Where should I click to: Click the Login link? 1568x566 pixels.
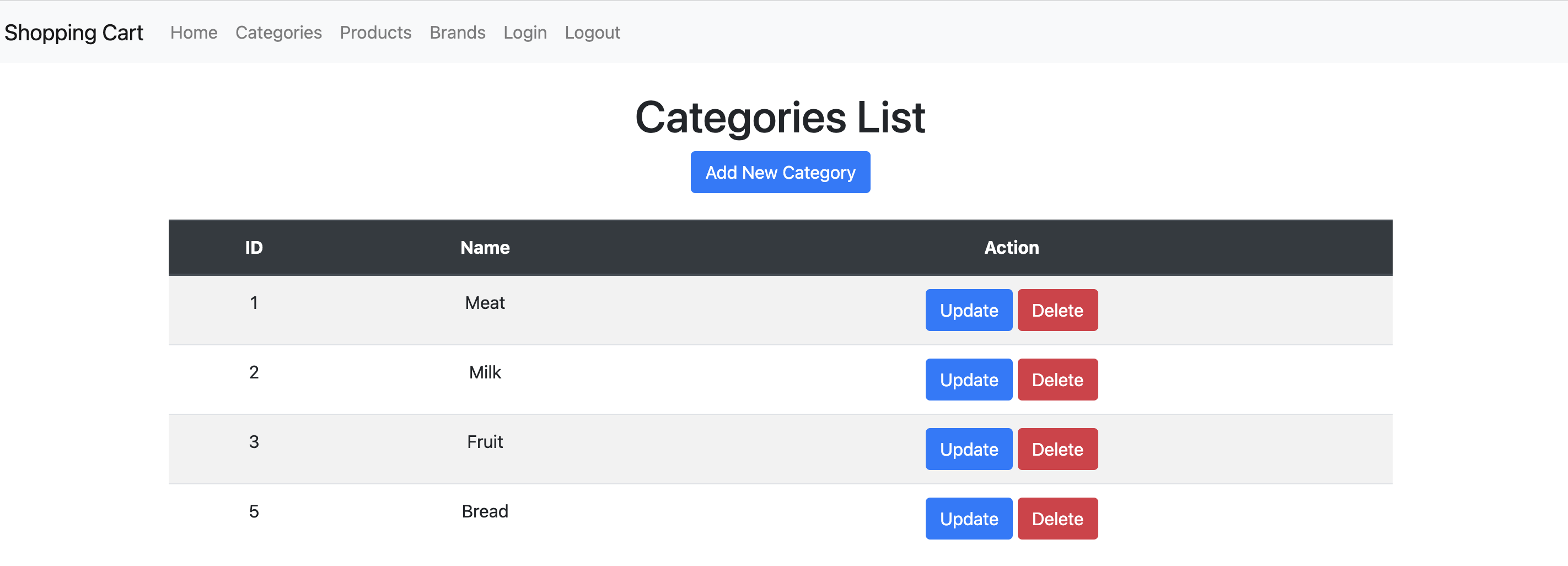click(x=525, y=33)
